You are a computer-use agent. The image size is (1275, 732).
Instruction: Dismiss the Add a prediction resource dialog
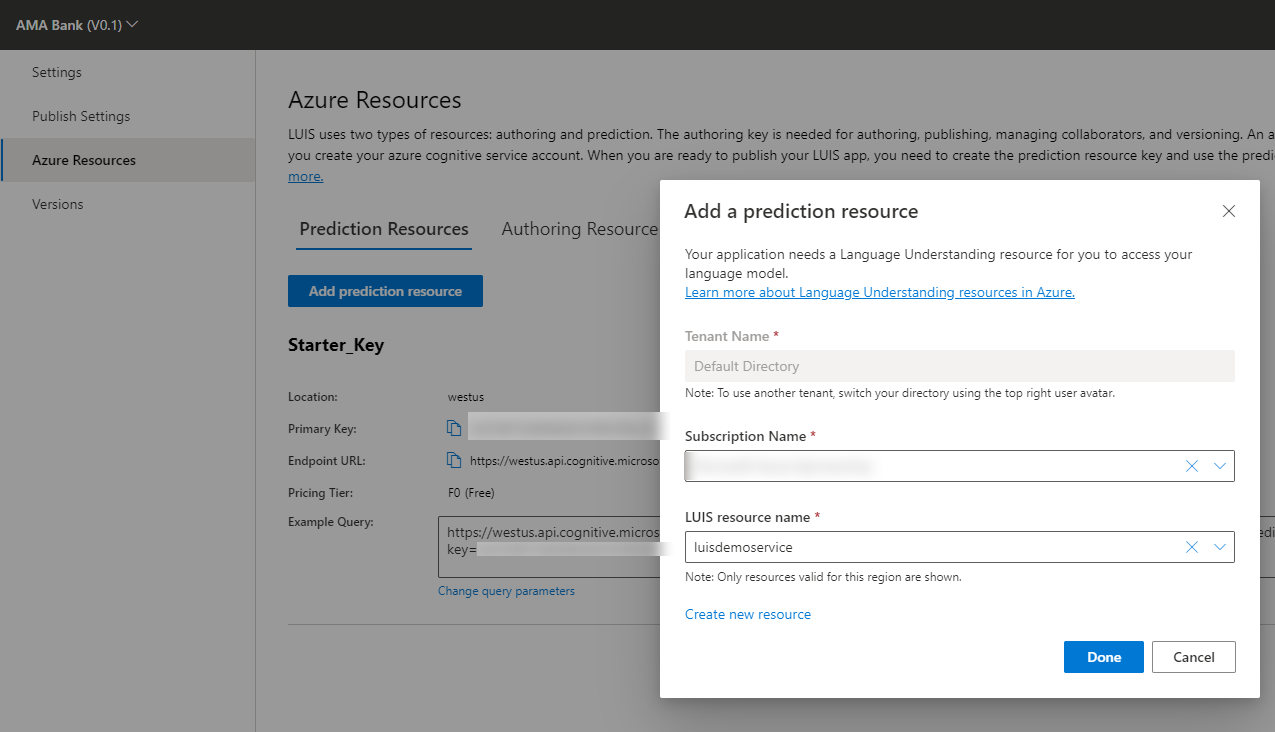pyautogui.click(x=1228, y=211)
